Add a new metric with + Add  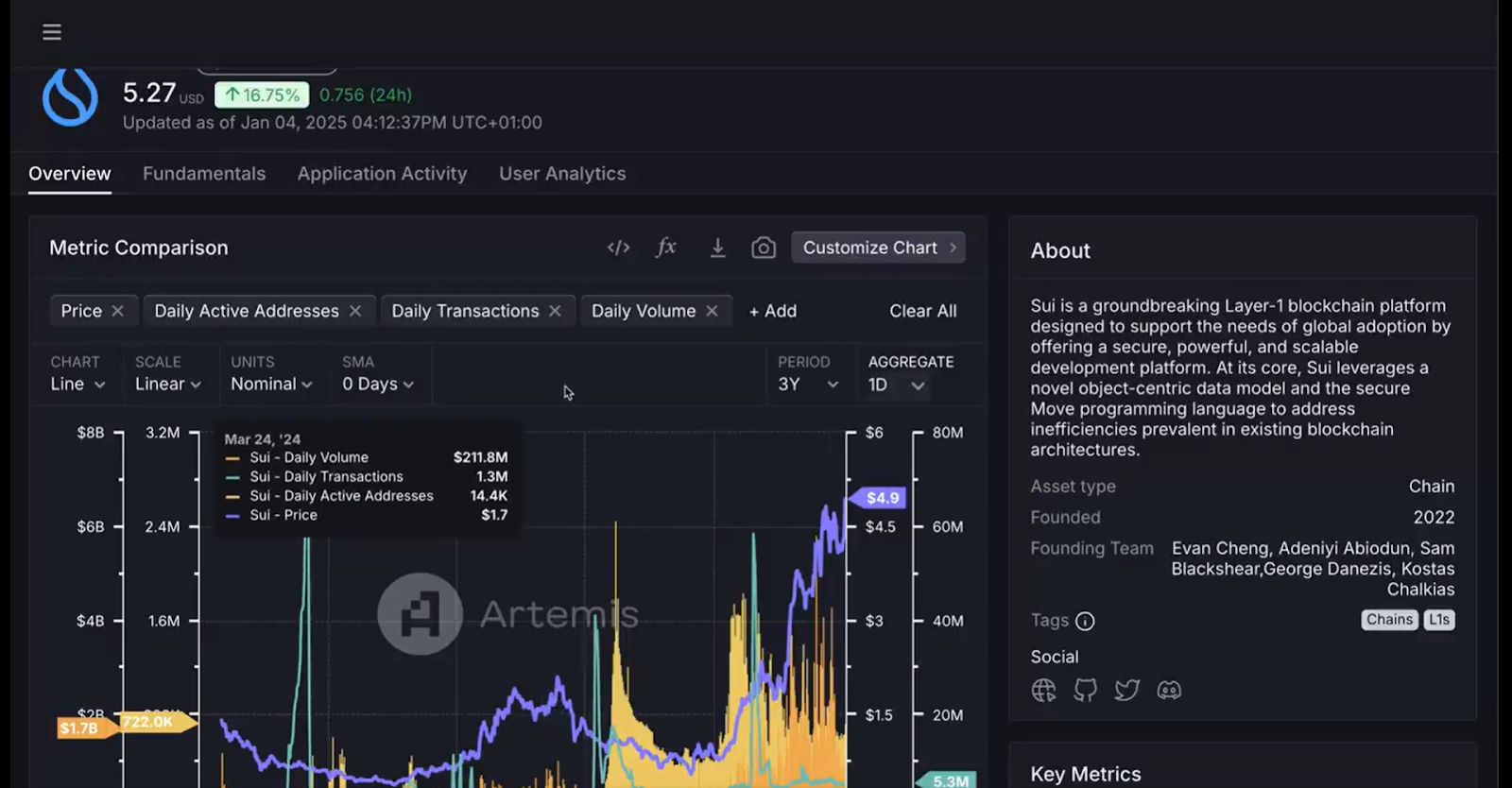(x=773, y=311)
